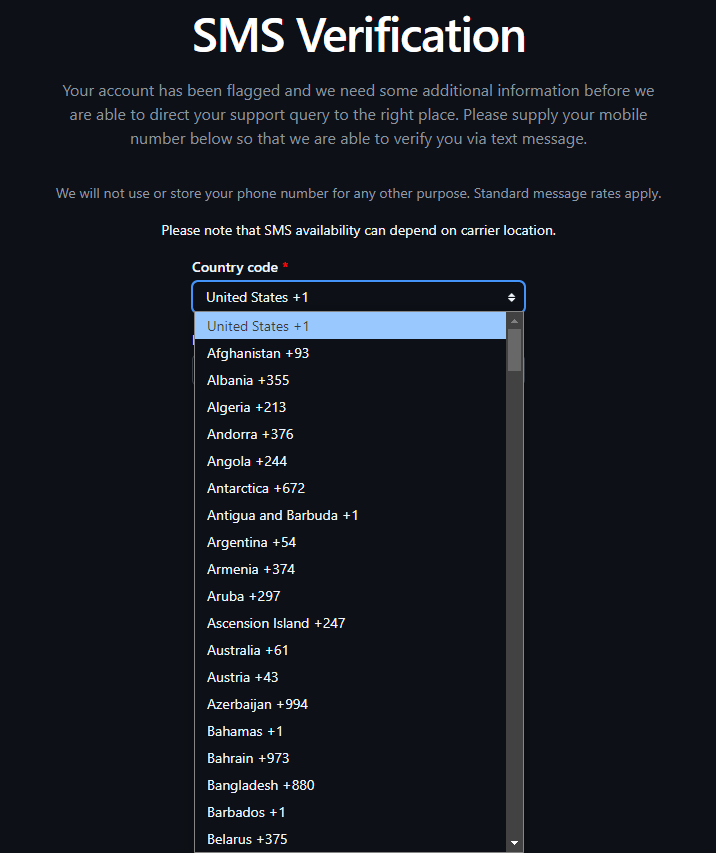This screenshot has width=716, height=853.
Task: Pick Armenia +374 option
Action: point(350,569)
